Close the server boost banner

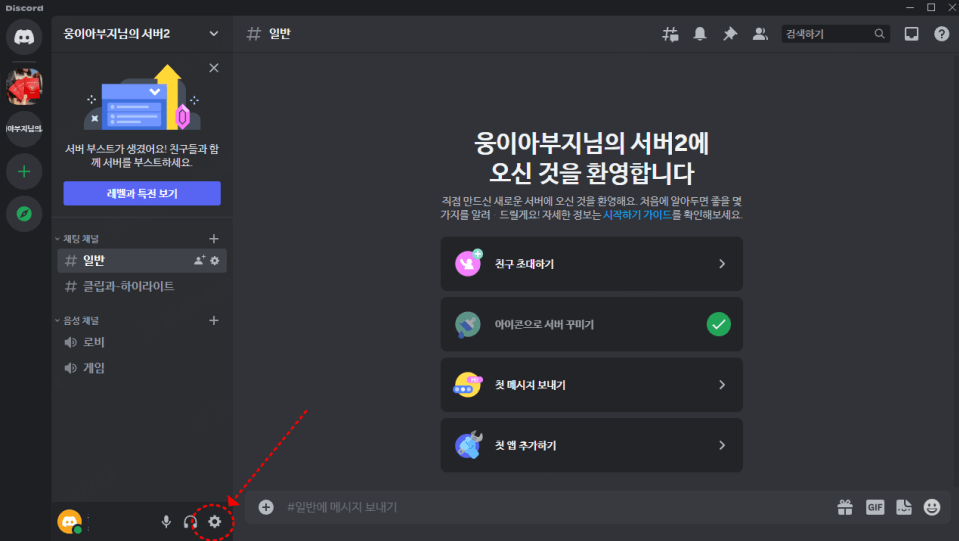[x=213, y=68]
